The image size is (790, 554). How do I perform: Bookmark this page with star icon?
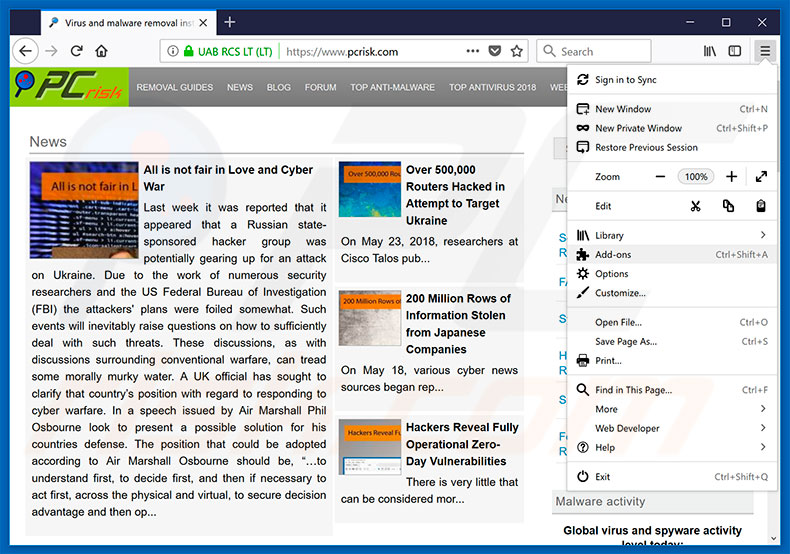point(517,51)
